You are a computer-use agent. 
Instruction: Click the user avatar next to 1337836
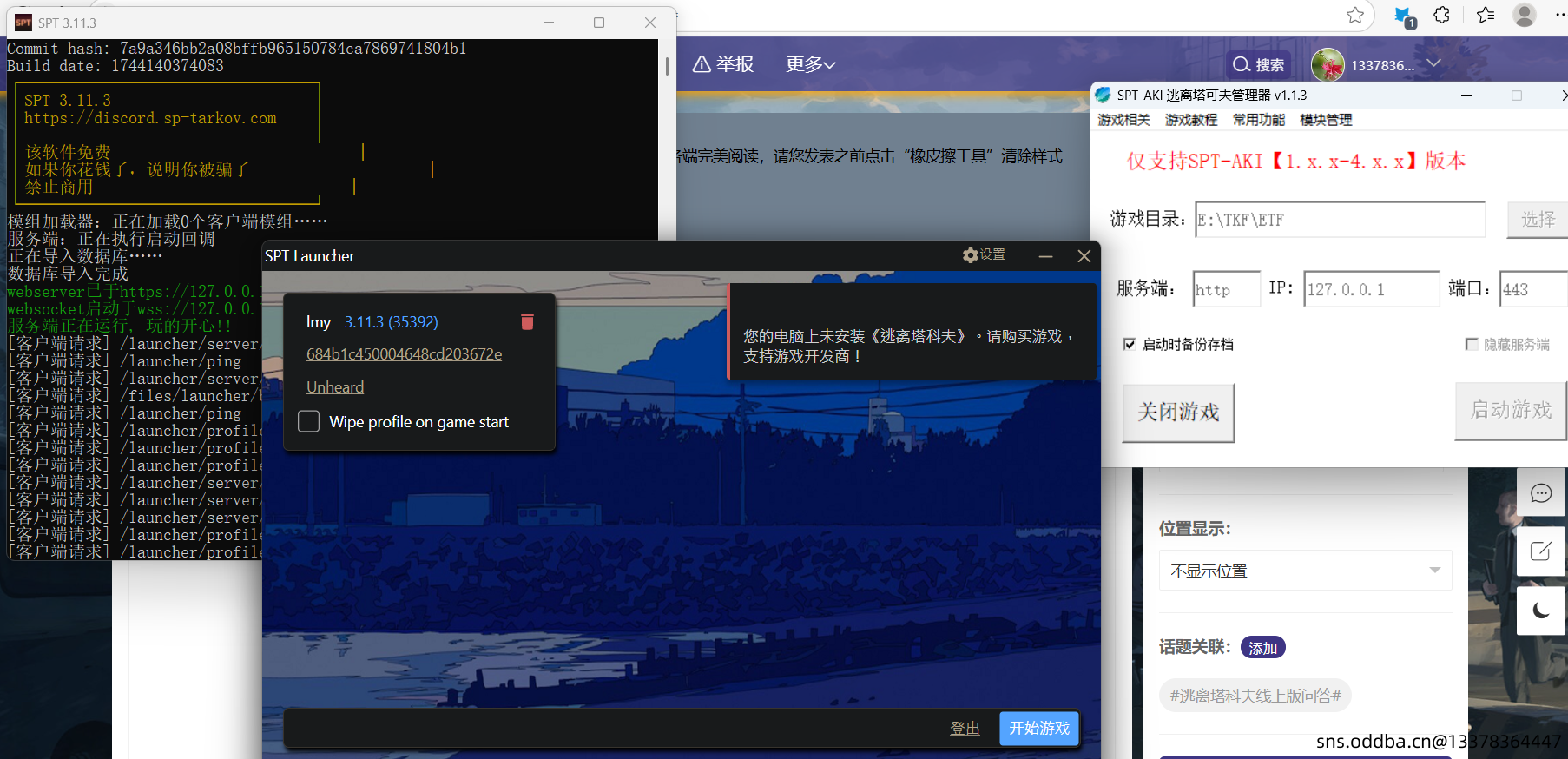(1328, 65)
